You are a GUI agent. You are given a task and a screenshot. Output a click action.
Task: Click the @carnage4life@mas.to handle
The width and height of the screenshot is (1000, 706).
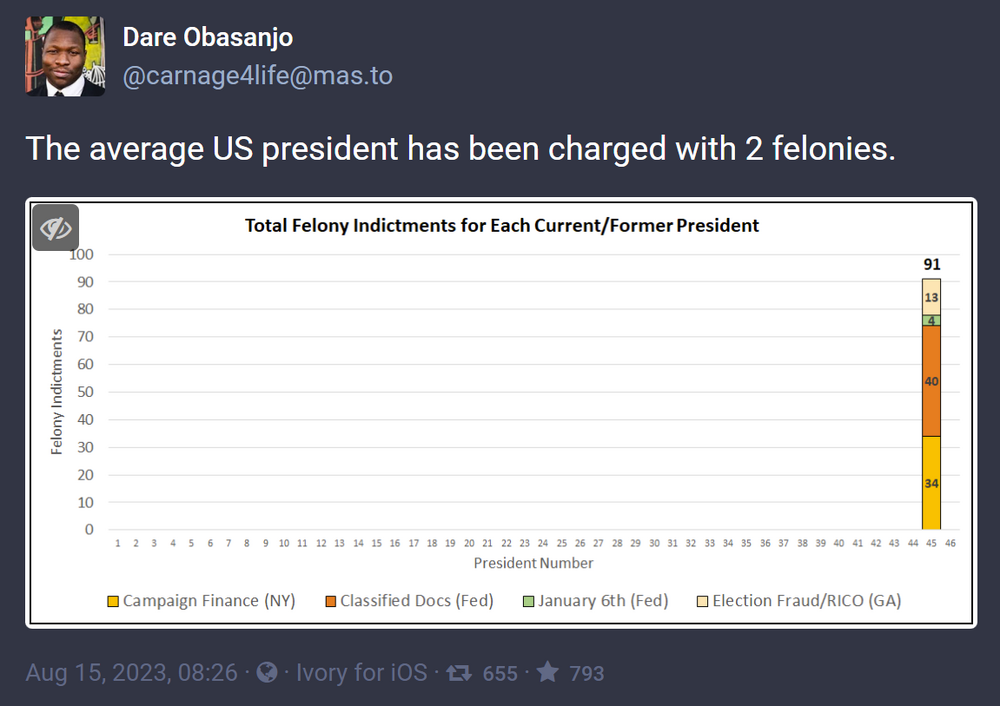258,76
